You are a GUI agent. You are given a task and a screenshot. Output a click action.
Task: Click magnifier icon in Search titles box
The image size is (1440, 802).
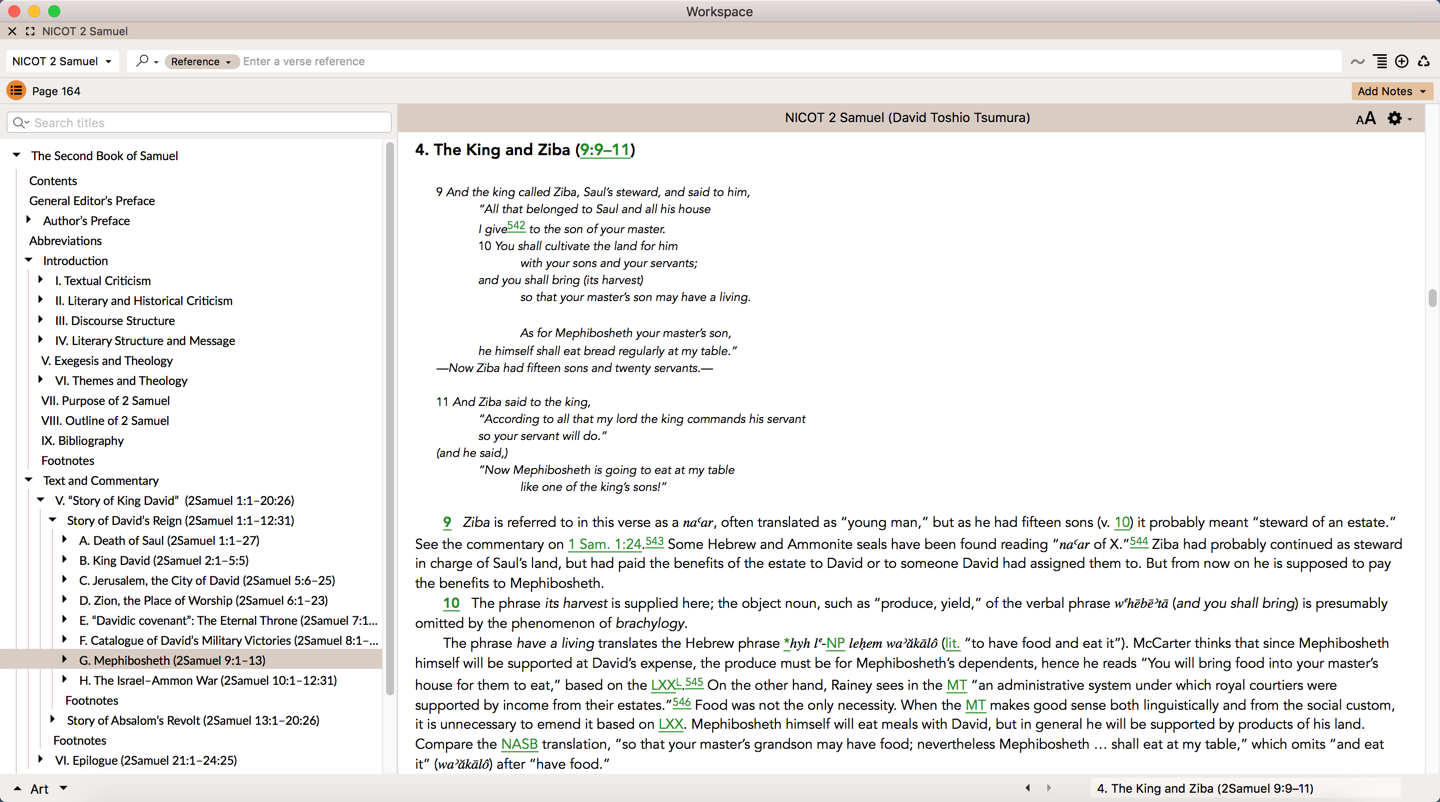(x=21, y=123)
